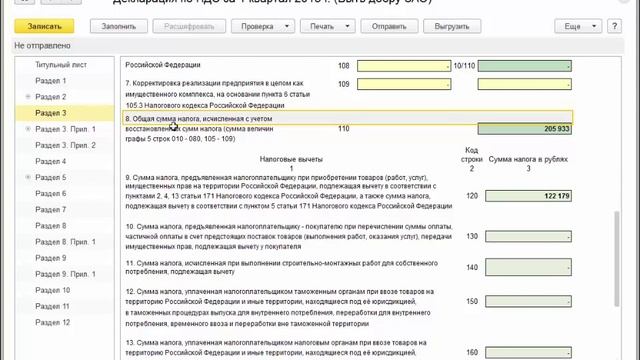Image resolution: width=640 pixels, height=360 pixels.
Task: Click the line 110 field showing 205 933
Action: (x=524, y=129)
